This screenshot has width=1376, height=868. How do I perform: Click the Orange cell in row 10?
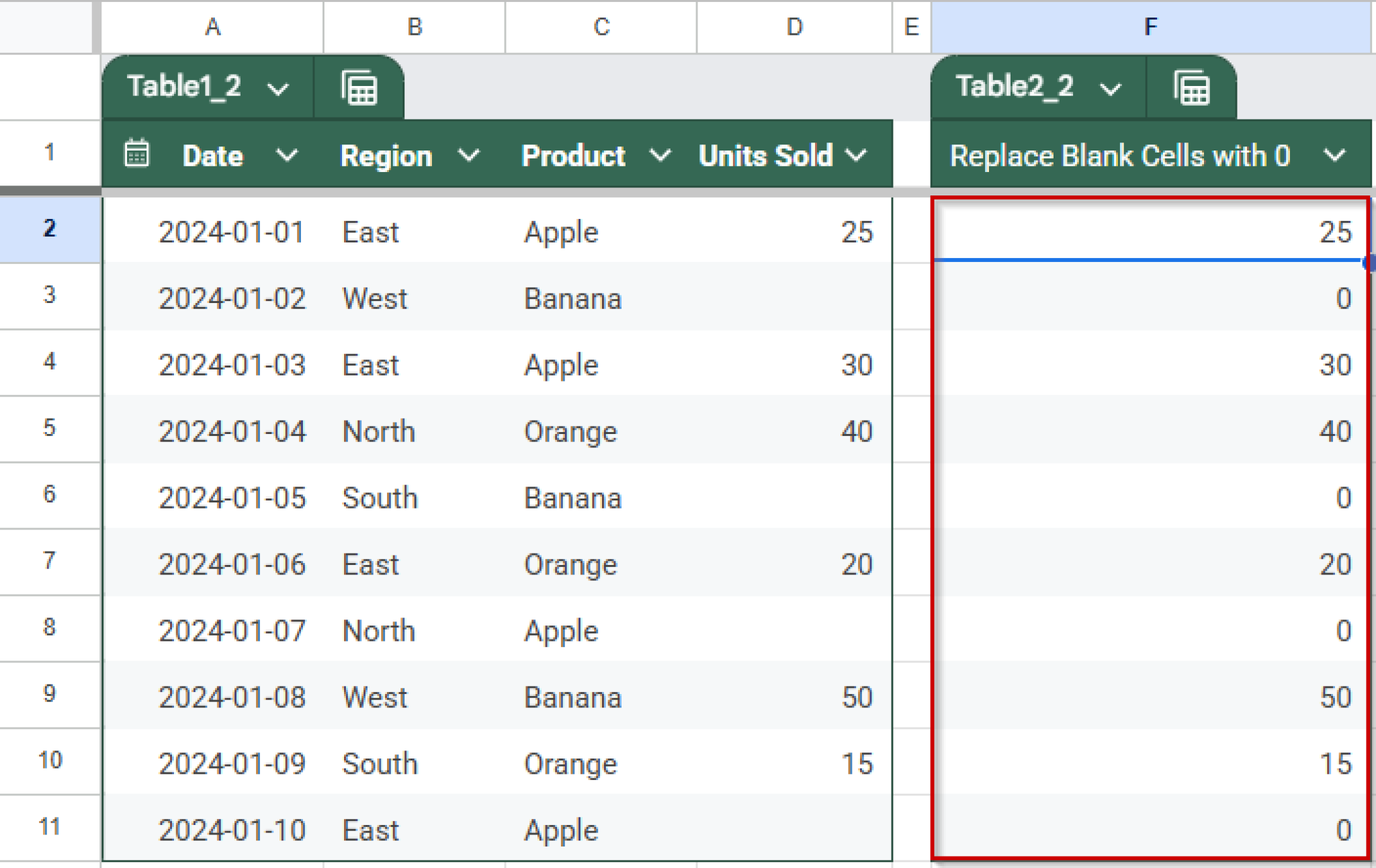click(570, 764)
